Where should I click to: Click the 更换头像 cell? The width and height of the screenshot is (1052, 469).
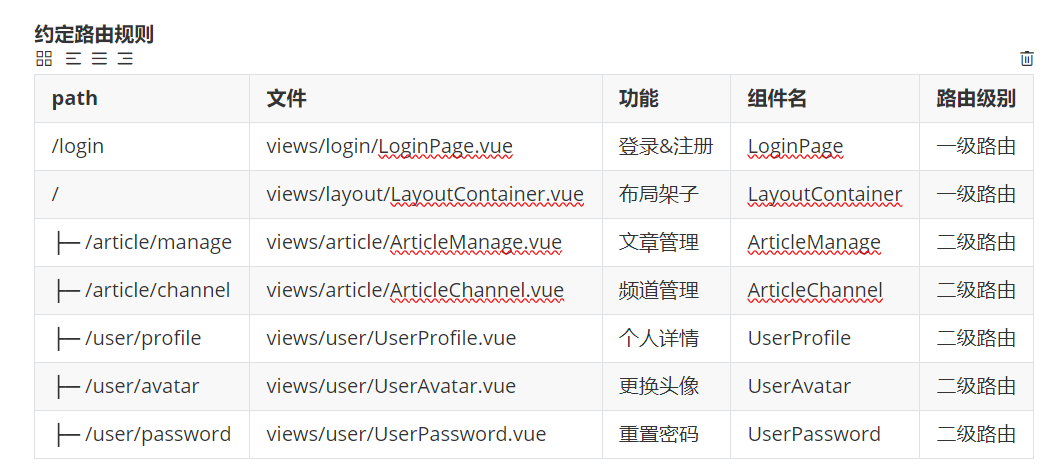(x=666, y=386)
